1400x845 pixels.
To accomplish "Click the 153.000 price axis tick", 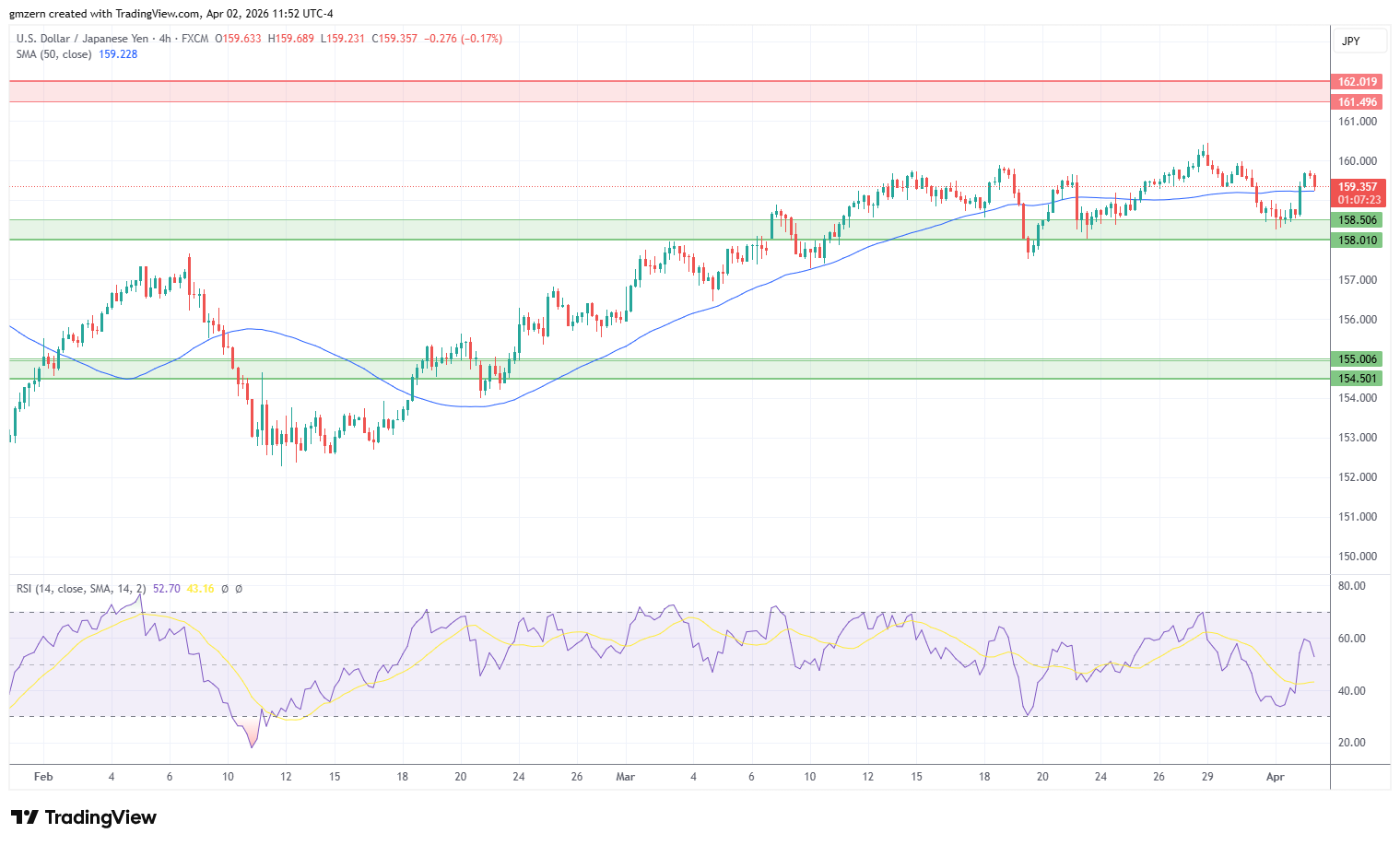I will pyautogui.click(x=1358, y=438).
